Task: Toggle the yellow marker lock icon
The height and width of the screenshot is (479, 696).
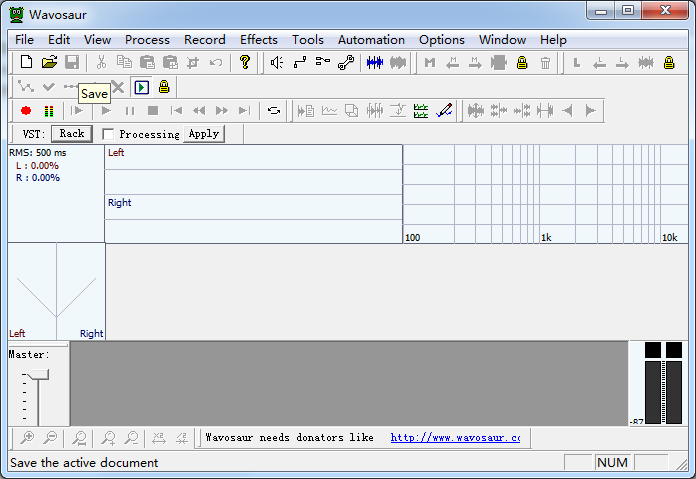Action: coord(521,63)
